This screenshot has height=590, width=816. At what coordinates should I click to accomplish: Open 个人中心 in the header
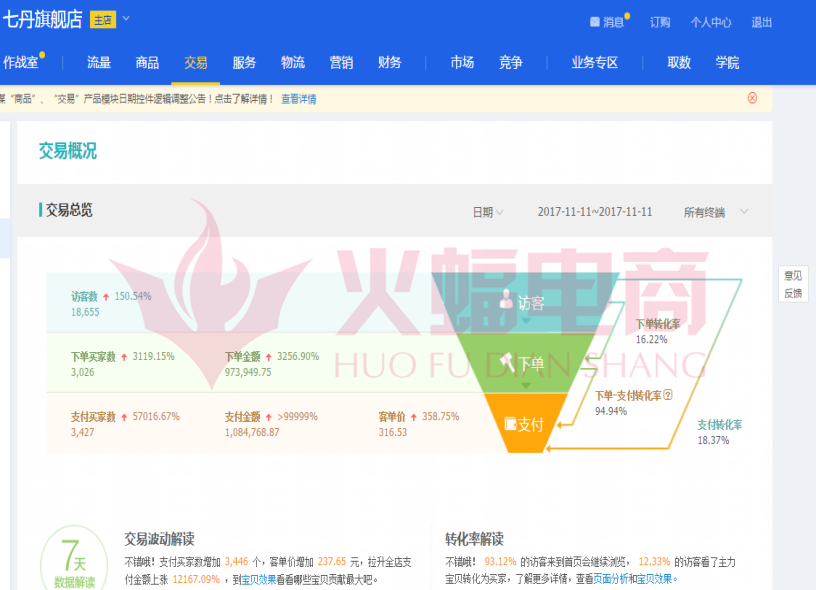tap(711, 22)
